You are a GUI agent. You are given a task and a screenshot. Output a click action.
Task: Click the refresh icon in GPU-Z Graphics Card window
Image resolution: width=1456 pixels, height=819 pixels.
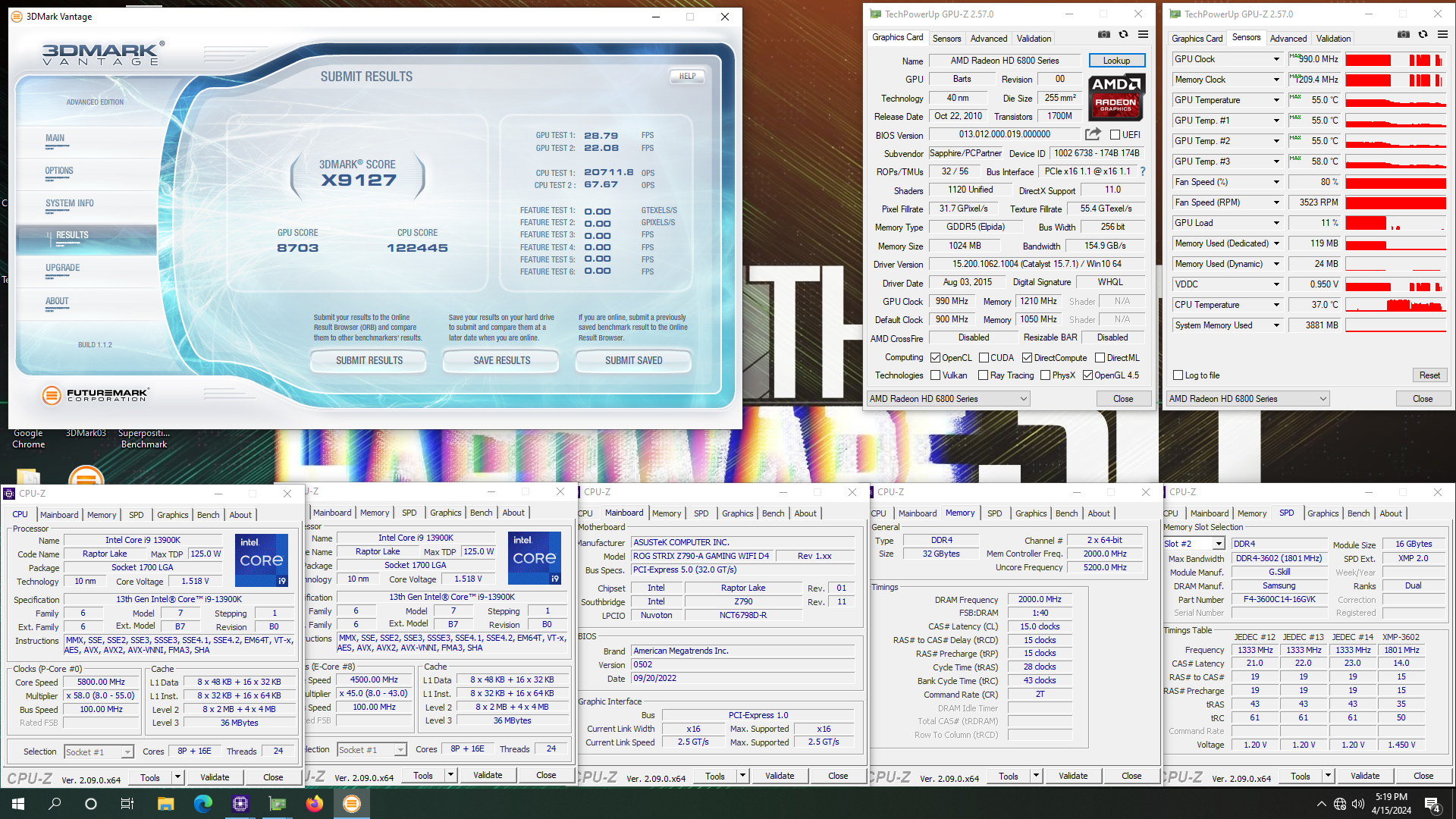click(1124, 35)
